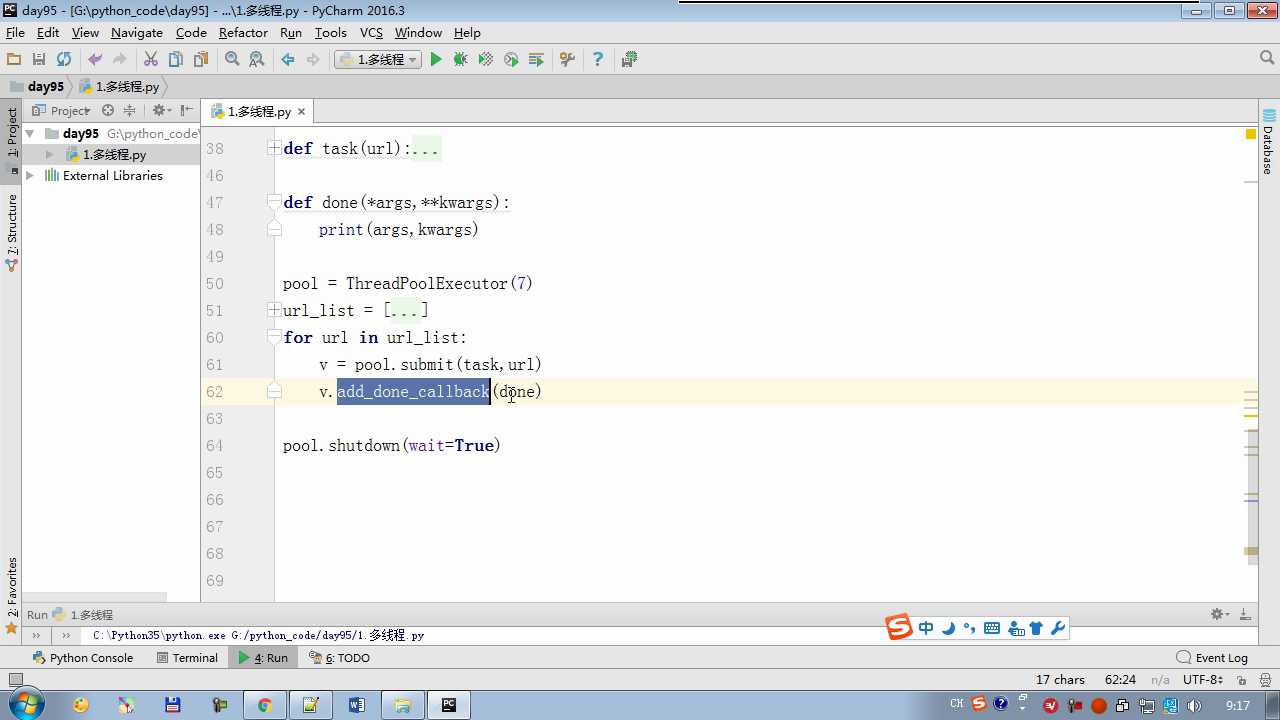Open the Python Console tool window
This screenshot has width=1280, height=720.
(82, 658)
